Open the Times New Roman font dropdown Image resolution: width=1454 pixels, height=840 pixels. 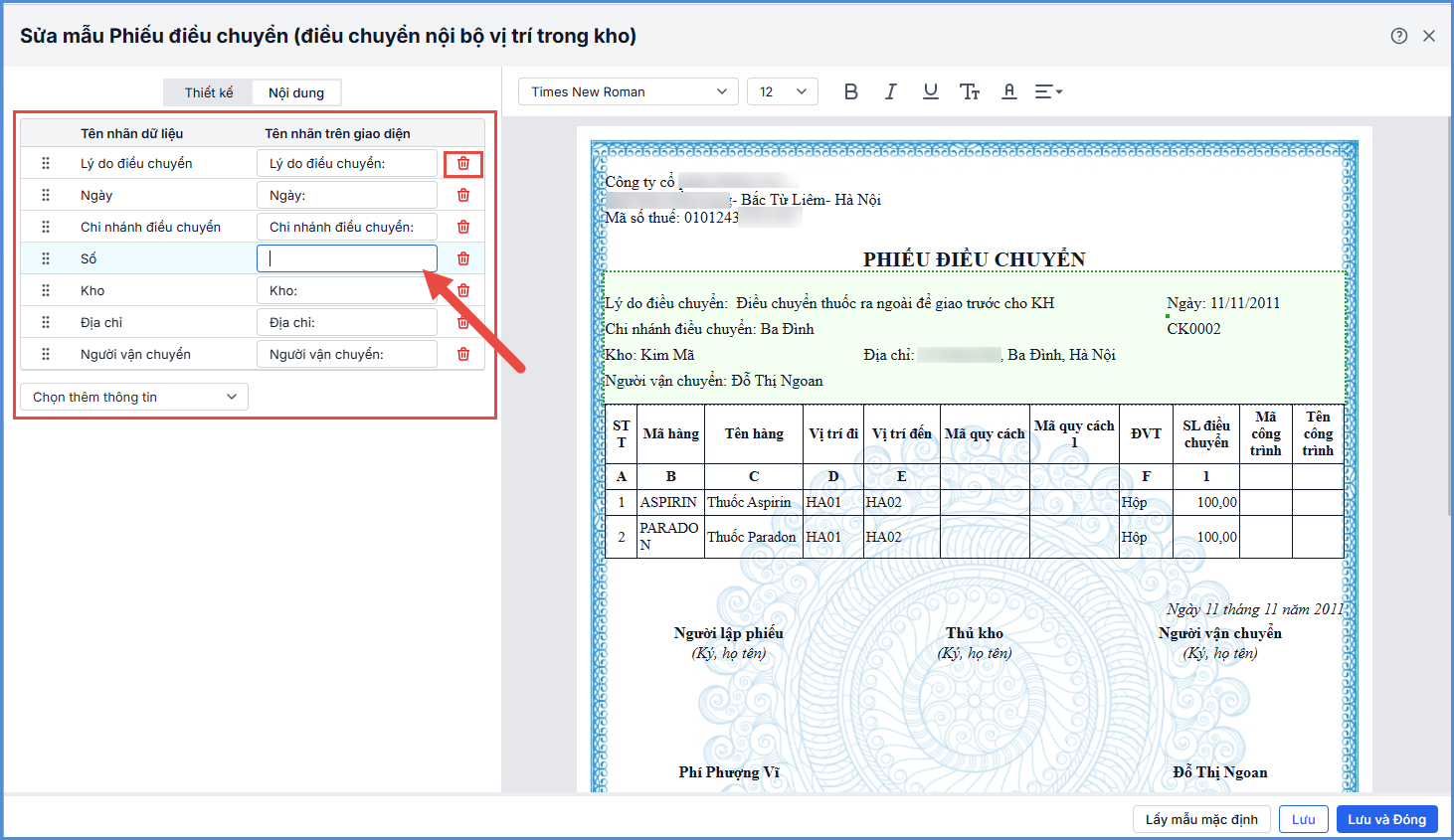629,91
